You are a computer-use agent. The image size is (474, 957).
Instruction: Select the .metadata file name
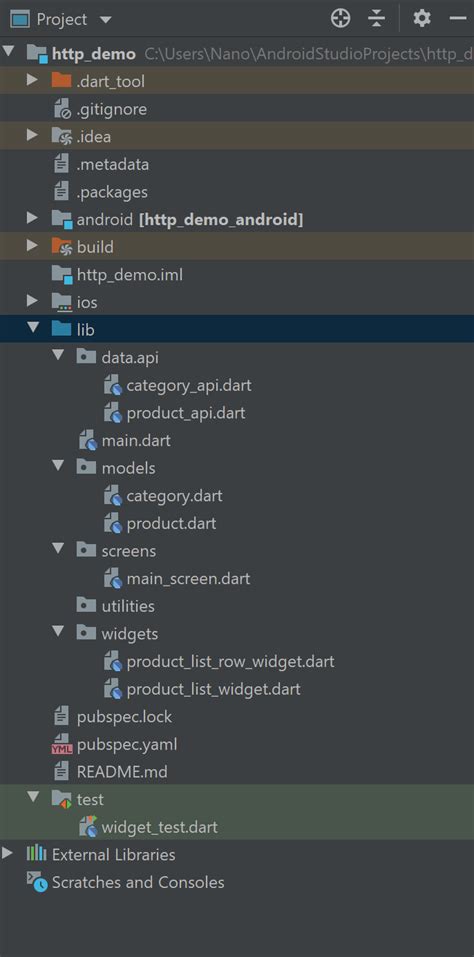[113, 164]
